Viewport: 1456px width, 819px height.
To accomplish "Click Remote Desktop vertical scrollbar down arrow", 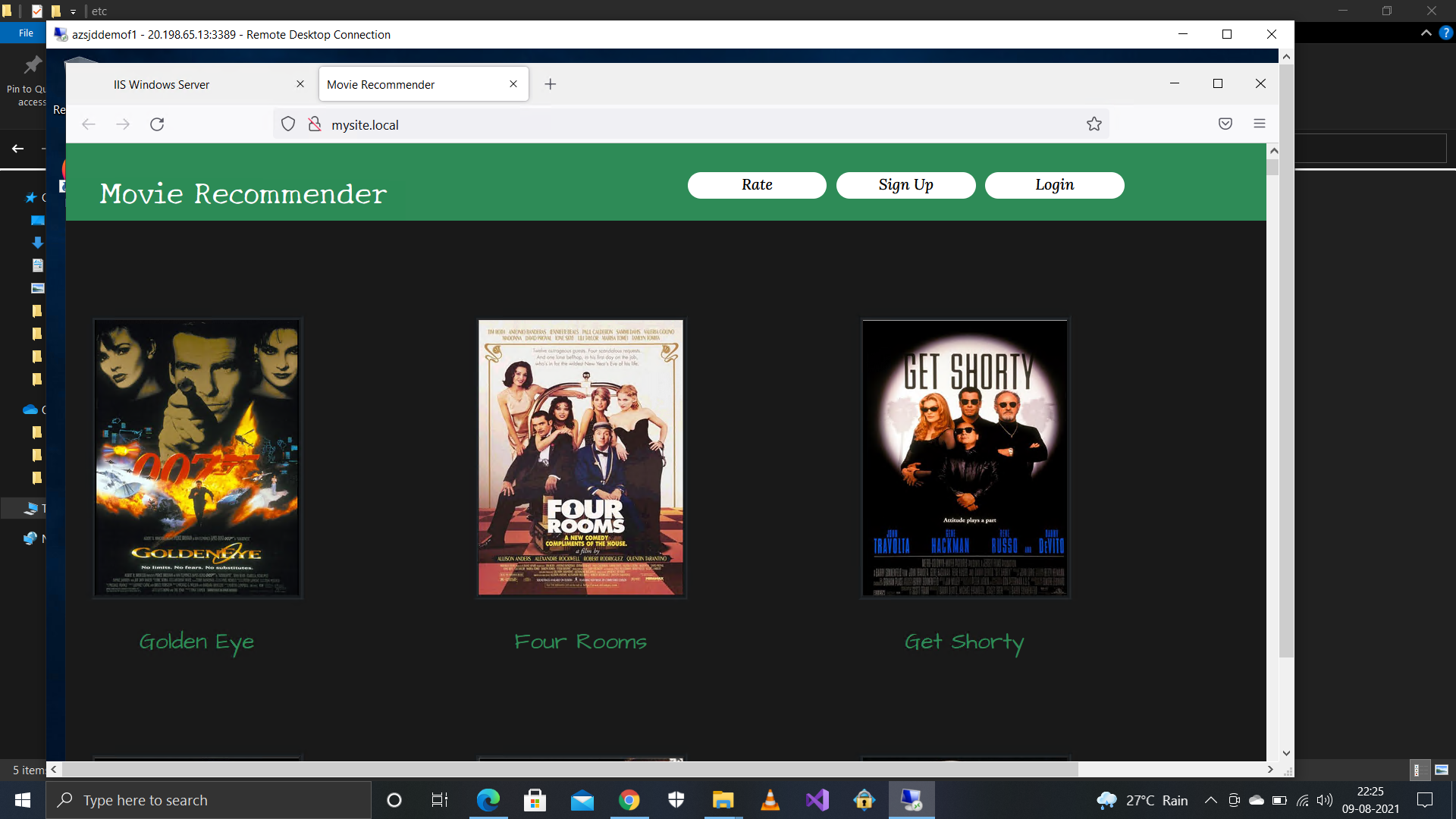I will pyautogui.click(x=1286, y=754).
